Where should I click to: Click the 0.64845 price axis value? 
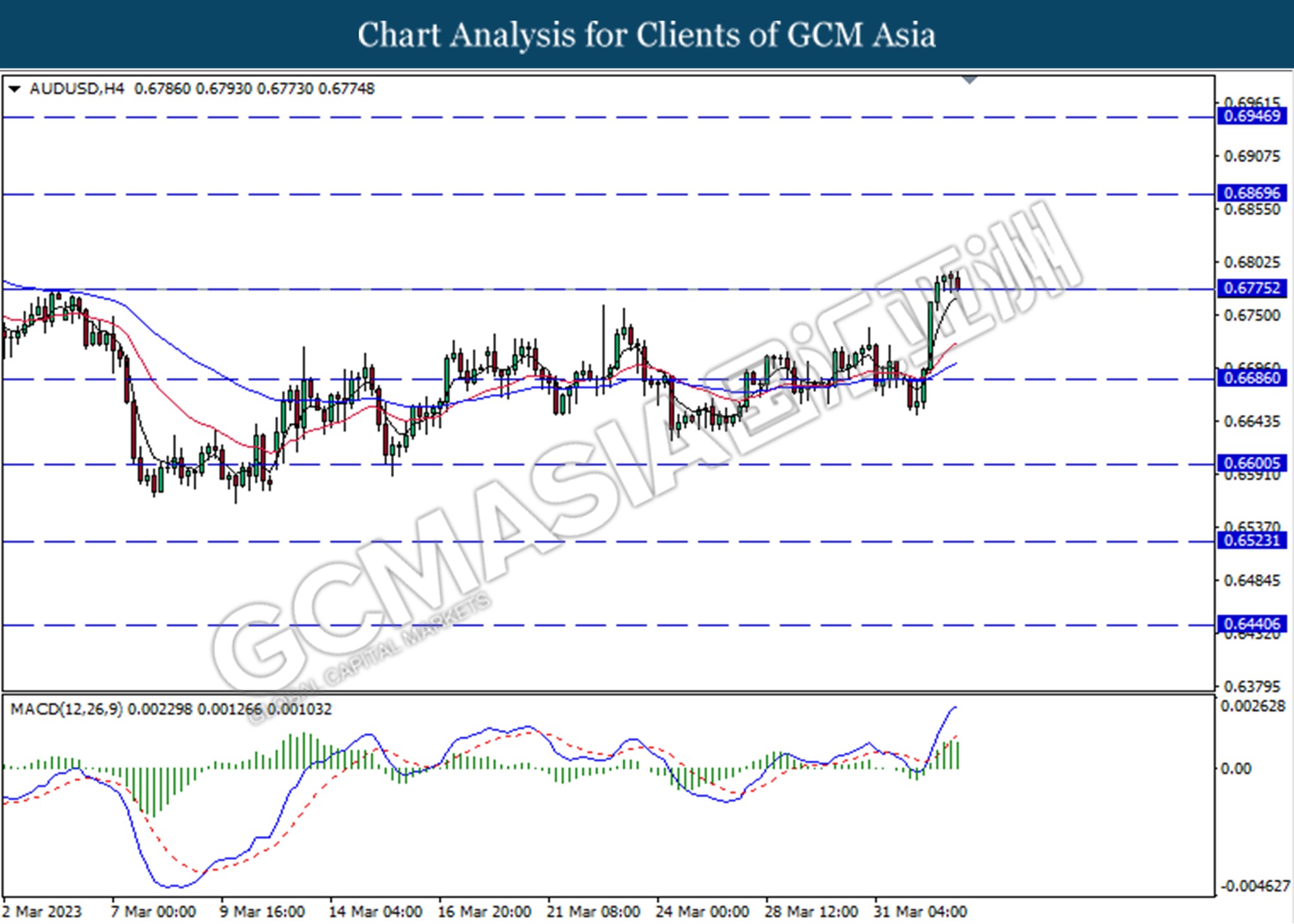point(1251,580)
